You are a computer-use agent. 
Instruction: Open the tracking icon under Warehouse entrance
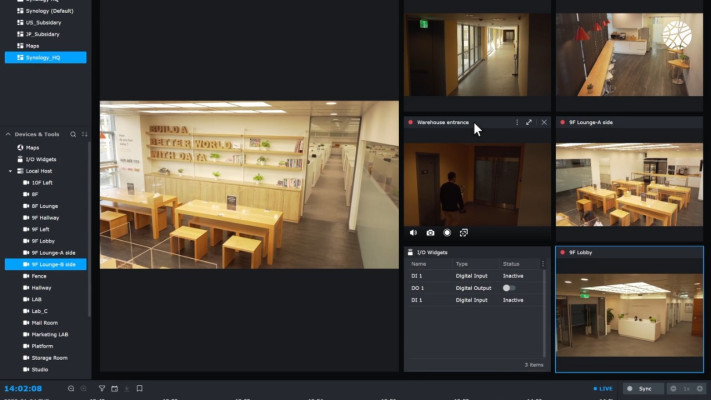point(464,233)
